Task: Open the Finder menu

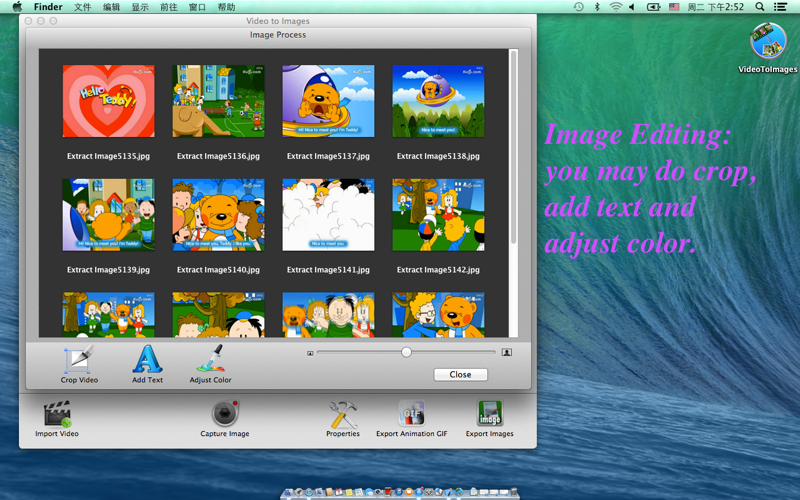Action: pos(48,7)
